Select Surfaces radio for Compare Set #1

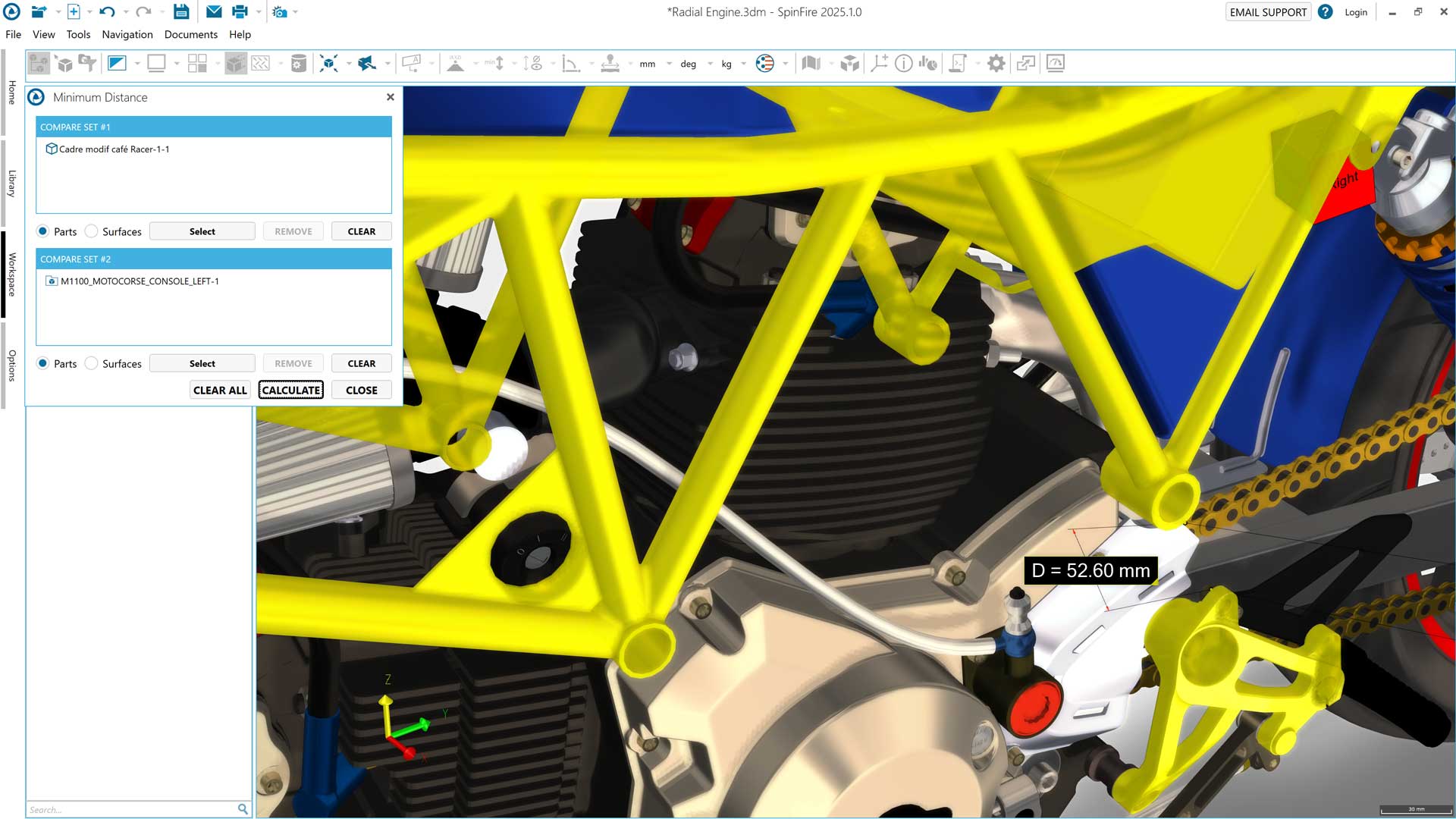[92, 231]
